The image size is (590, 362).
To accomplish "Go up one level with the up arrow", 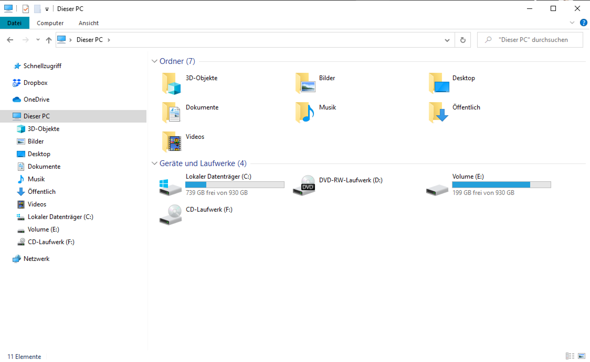I will pos(49,40).
